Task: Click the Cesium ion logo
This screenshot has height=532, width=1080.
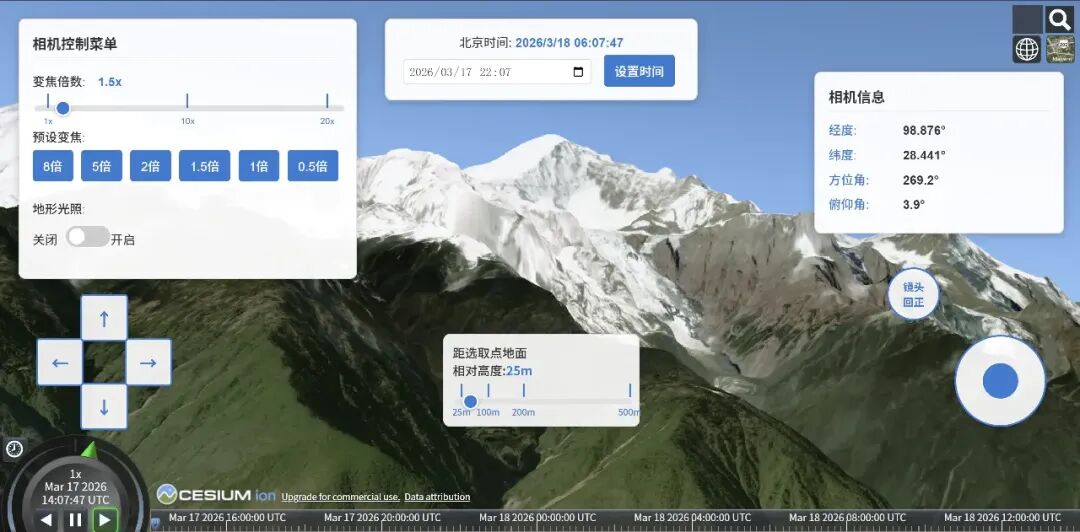Action: tap(216, 495)
